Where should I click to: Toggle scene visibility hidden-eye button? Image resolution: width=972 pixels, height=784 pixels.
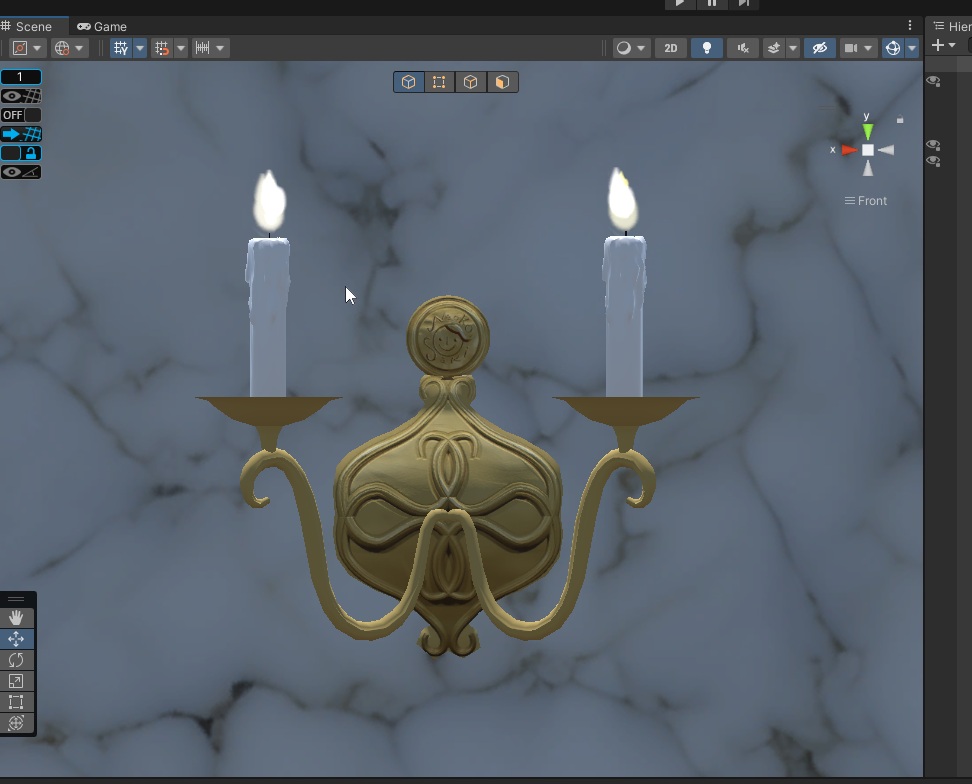point(819,48)
